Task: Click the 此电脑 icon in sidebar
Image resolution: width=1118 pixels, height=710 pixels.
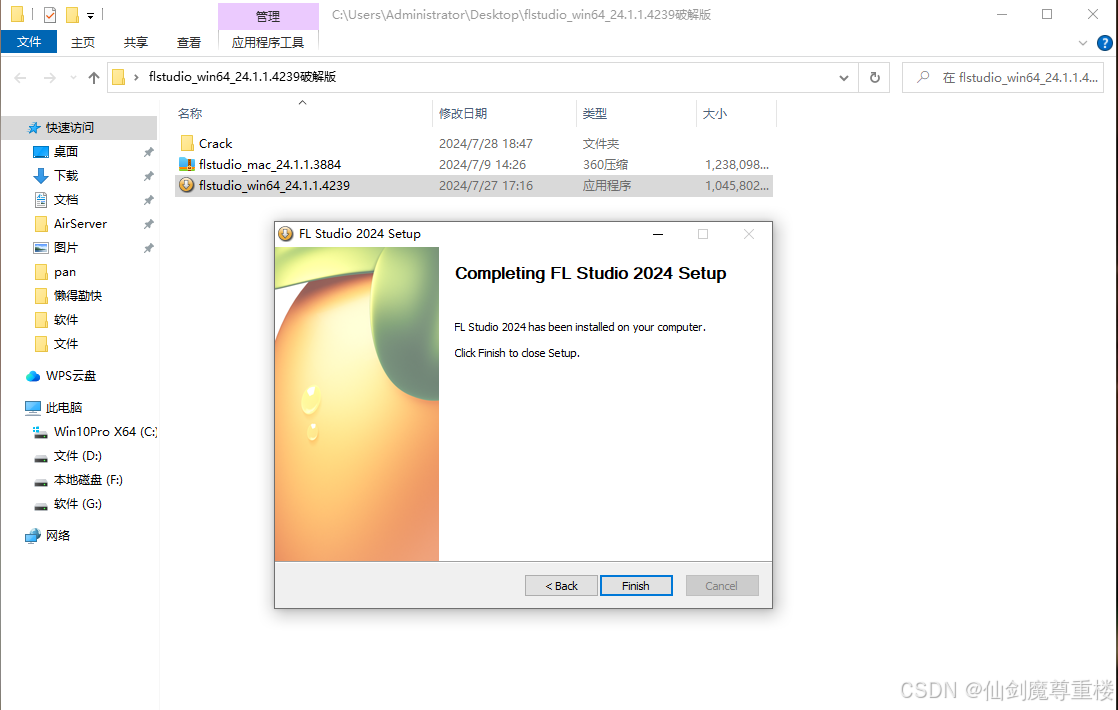Action: coord(34,408)
